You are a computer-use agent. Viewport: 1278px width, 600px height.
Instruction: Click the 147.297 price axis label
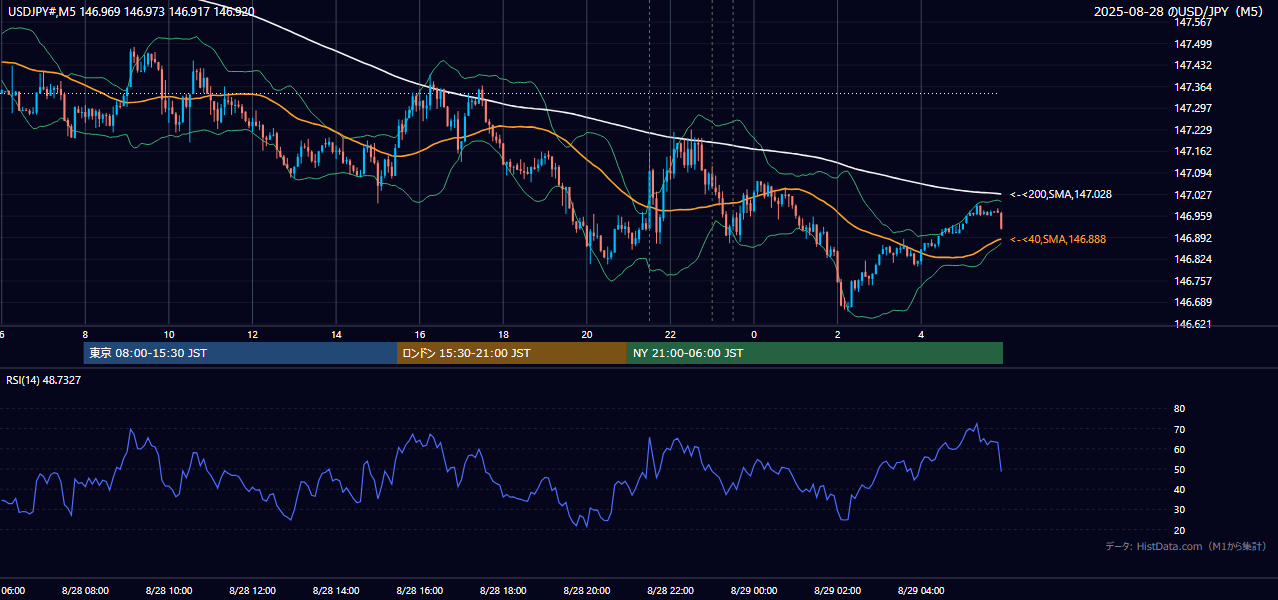coord(1193,108)
